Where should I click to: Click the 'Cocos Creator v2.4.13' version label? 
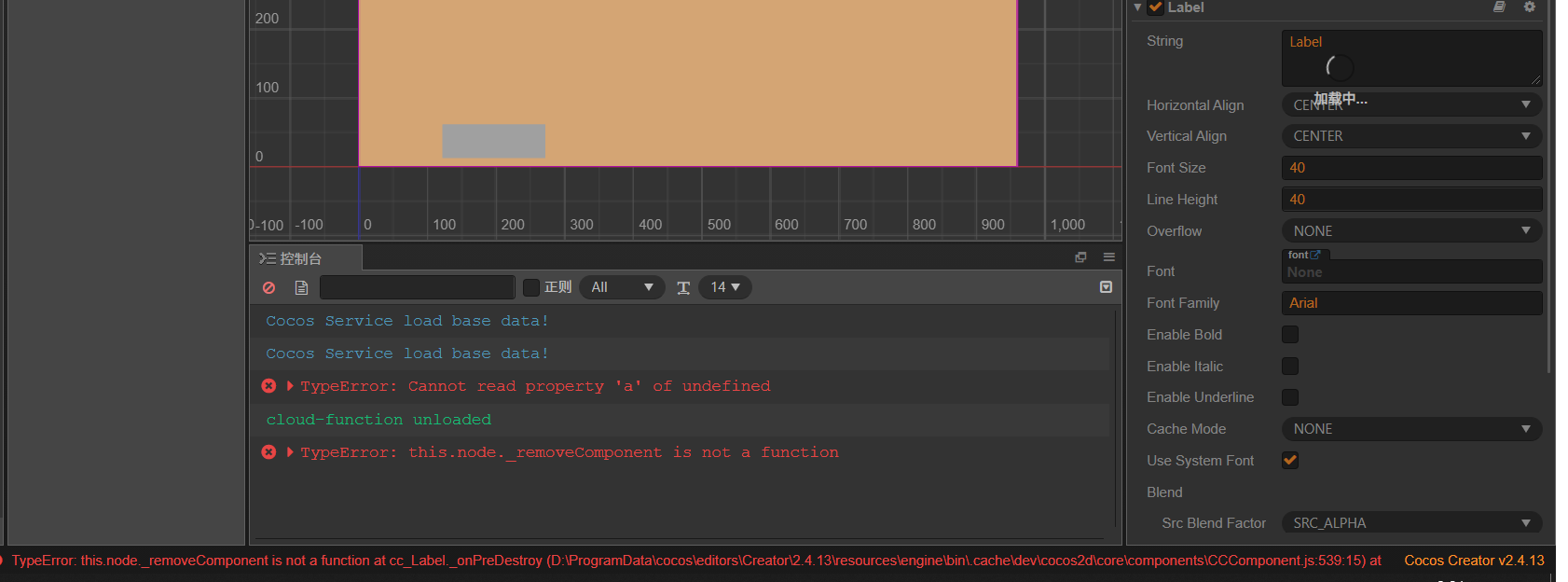(x=1474, y=561)
